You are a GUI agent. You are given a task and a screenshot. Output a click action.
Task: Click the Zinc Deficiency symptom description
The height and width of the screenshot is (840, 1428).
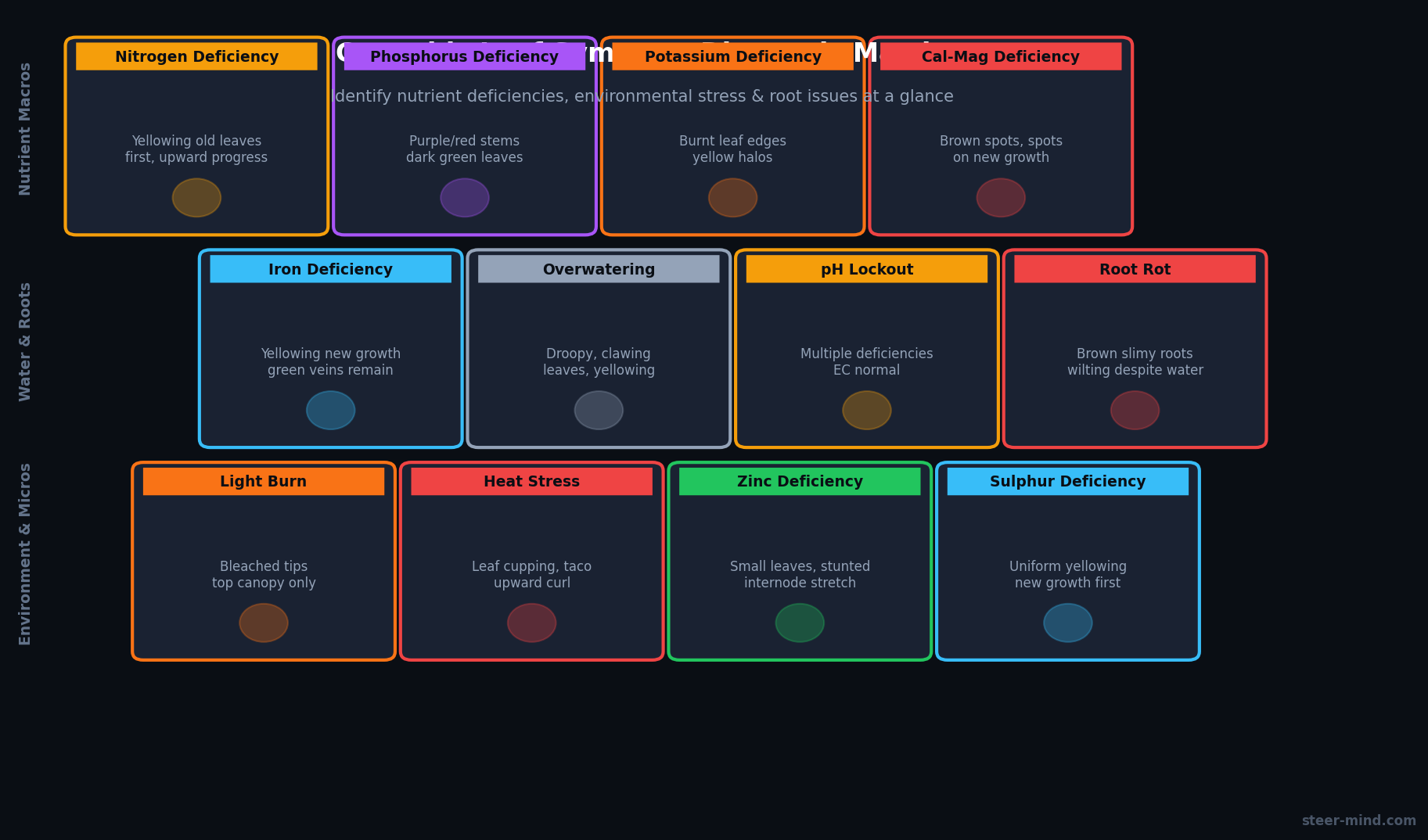[x=800, y=575]
